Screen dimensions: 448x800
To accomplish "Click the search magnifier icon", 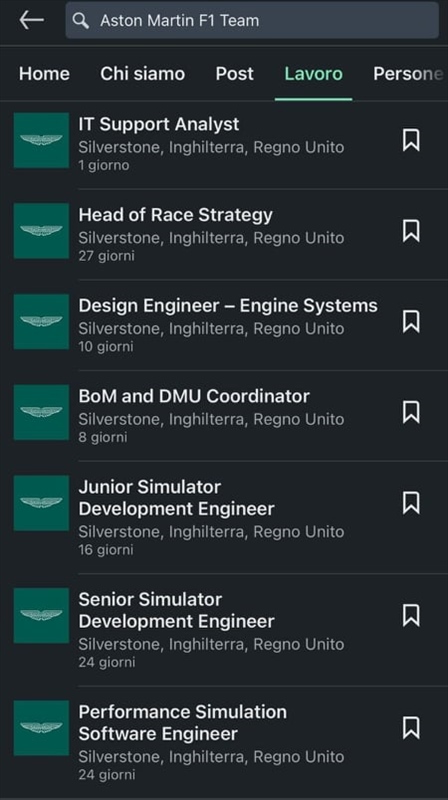I will click(80, 20).
